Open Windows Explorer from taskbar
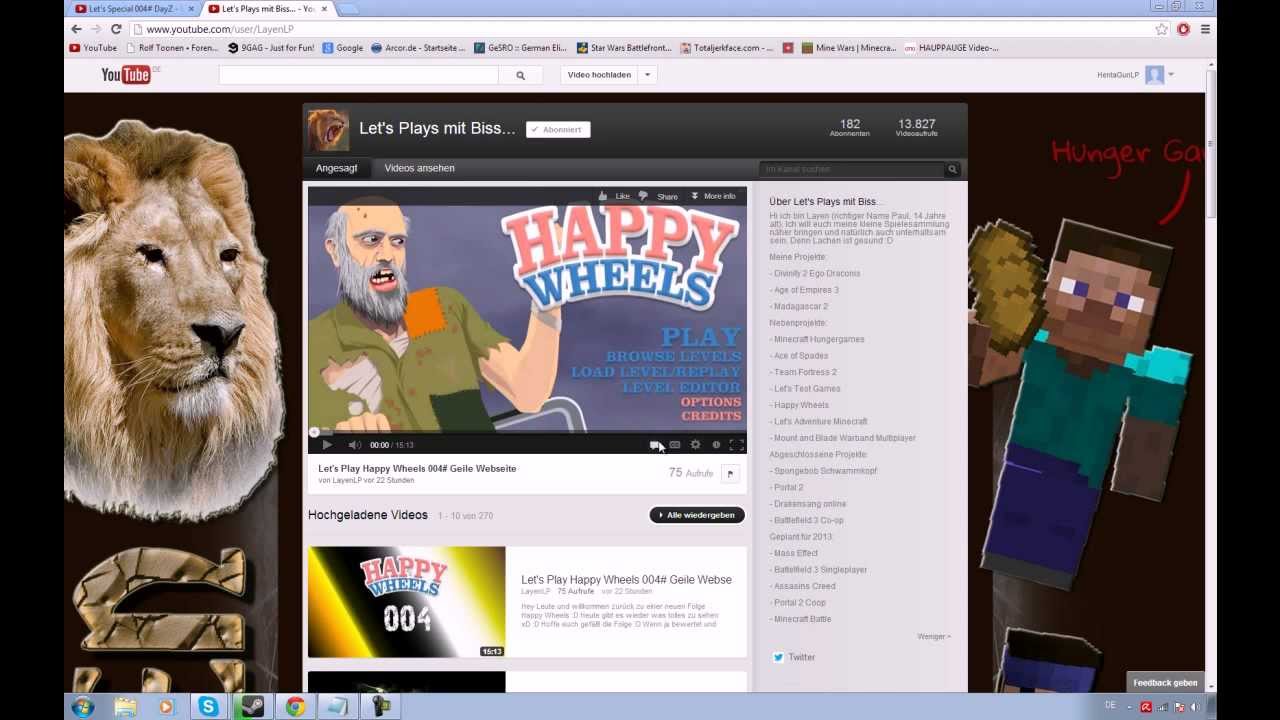This screenshot has width=1280, height=720. tap(125, 707)
